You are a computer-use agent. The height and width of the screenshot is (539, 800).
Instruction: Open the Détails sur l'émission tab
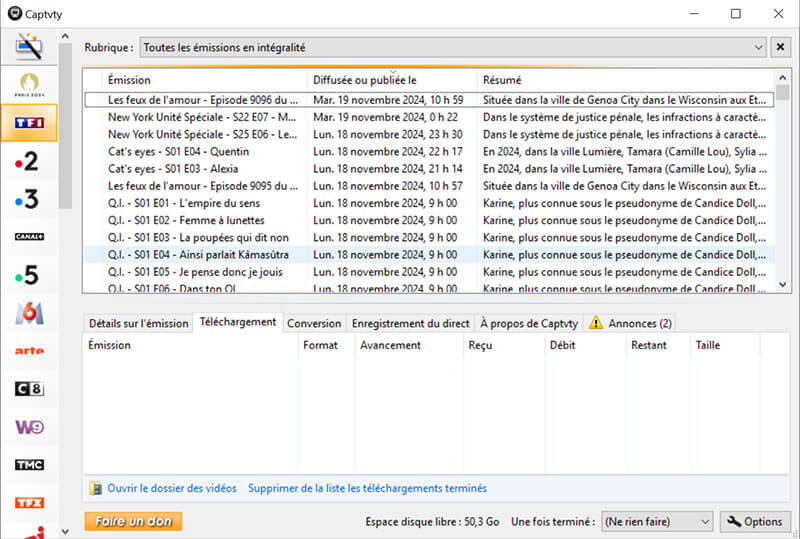(x=138, y=323)
